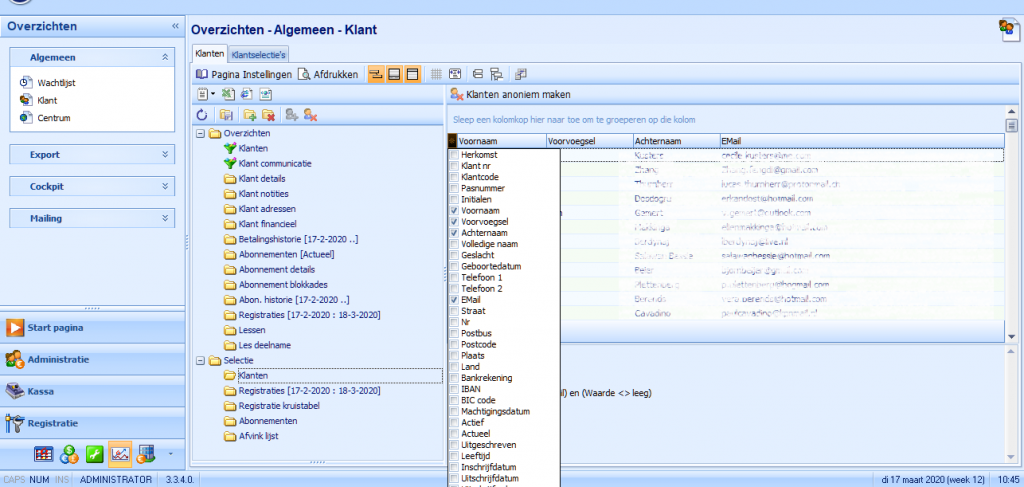
Task: Enable the Geboortedatum column checkbox
Action: 454,266
